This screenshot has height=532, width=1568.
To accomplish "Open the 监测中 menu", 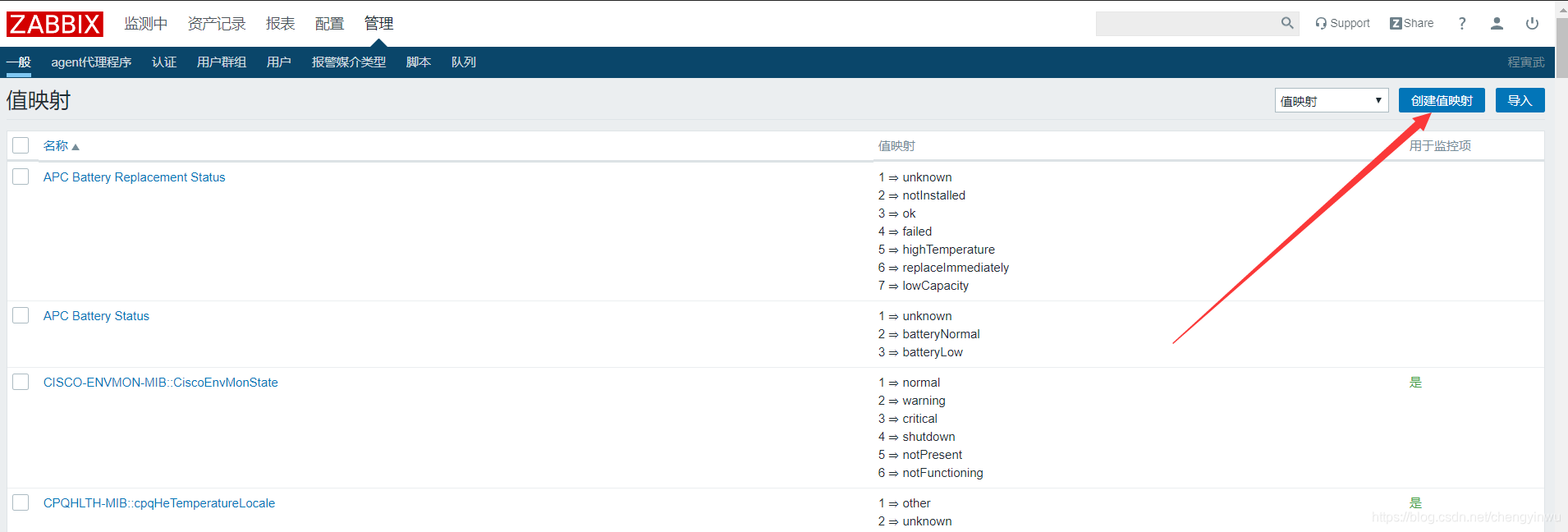I will pyautogui.click(x=146, y=24).
